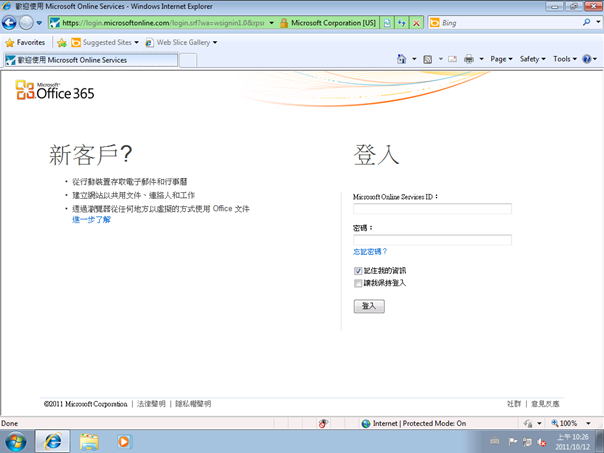Screen dimensions: 604x453
Task: Open the Tools menu
Action: tap(565, 59)
